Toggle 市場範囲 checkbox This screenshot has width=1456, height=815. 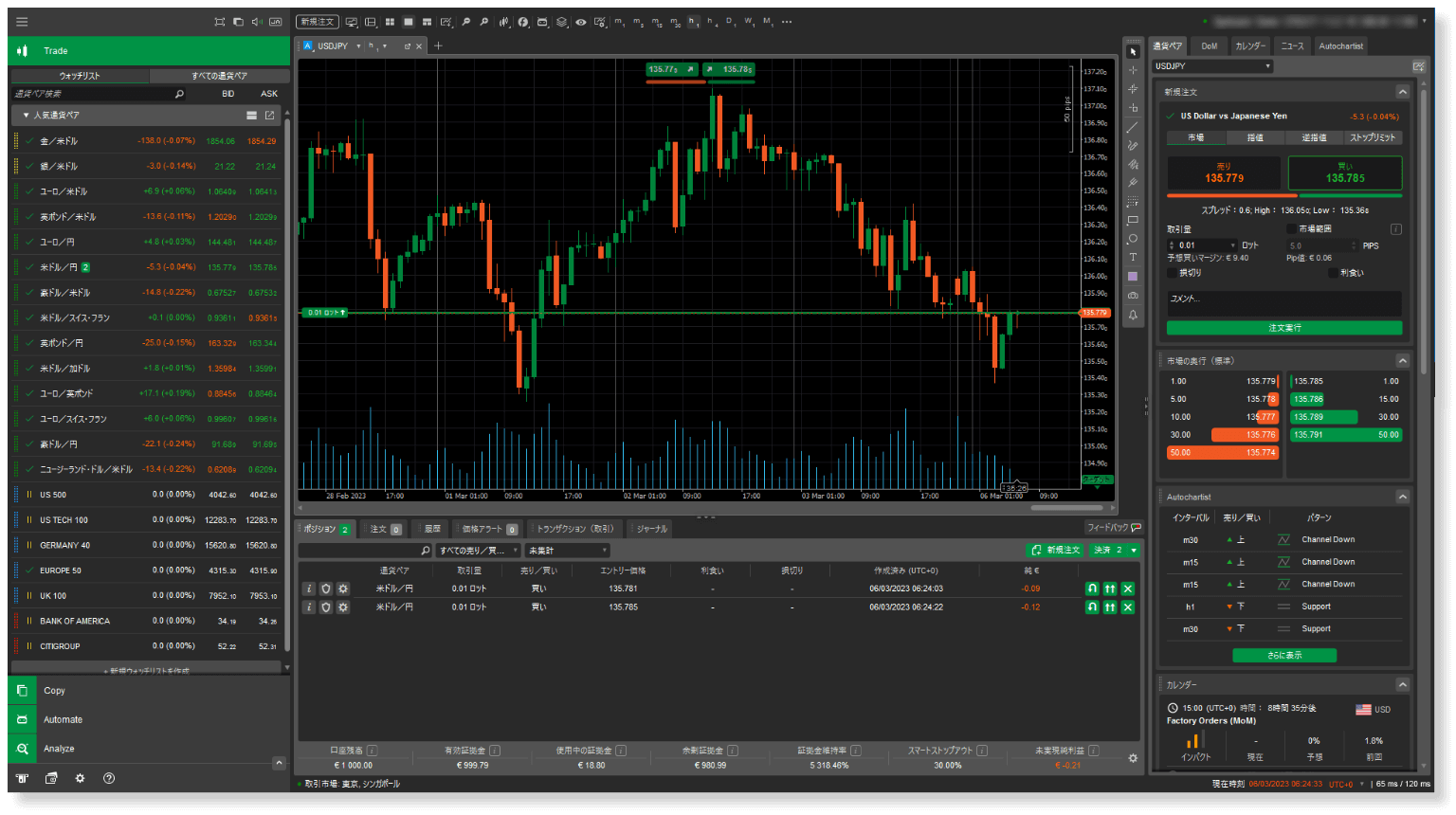coord(1291,229)
